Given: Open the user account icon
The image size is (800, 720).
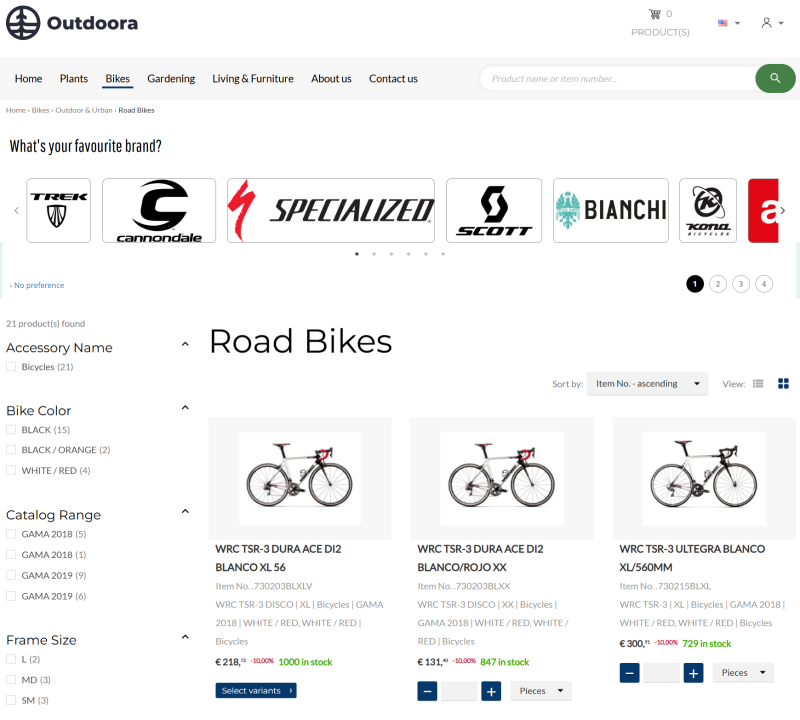Looking at the screenshot, I should pos(766,23).
